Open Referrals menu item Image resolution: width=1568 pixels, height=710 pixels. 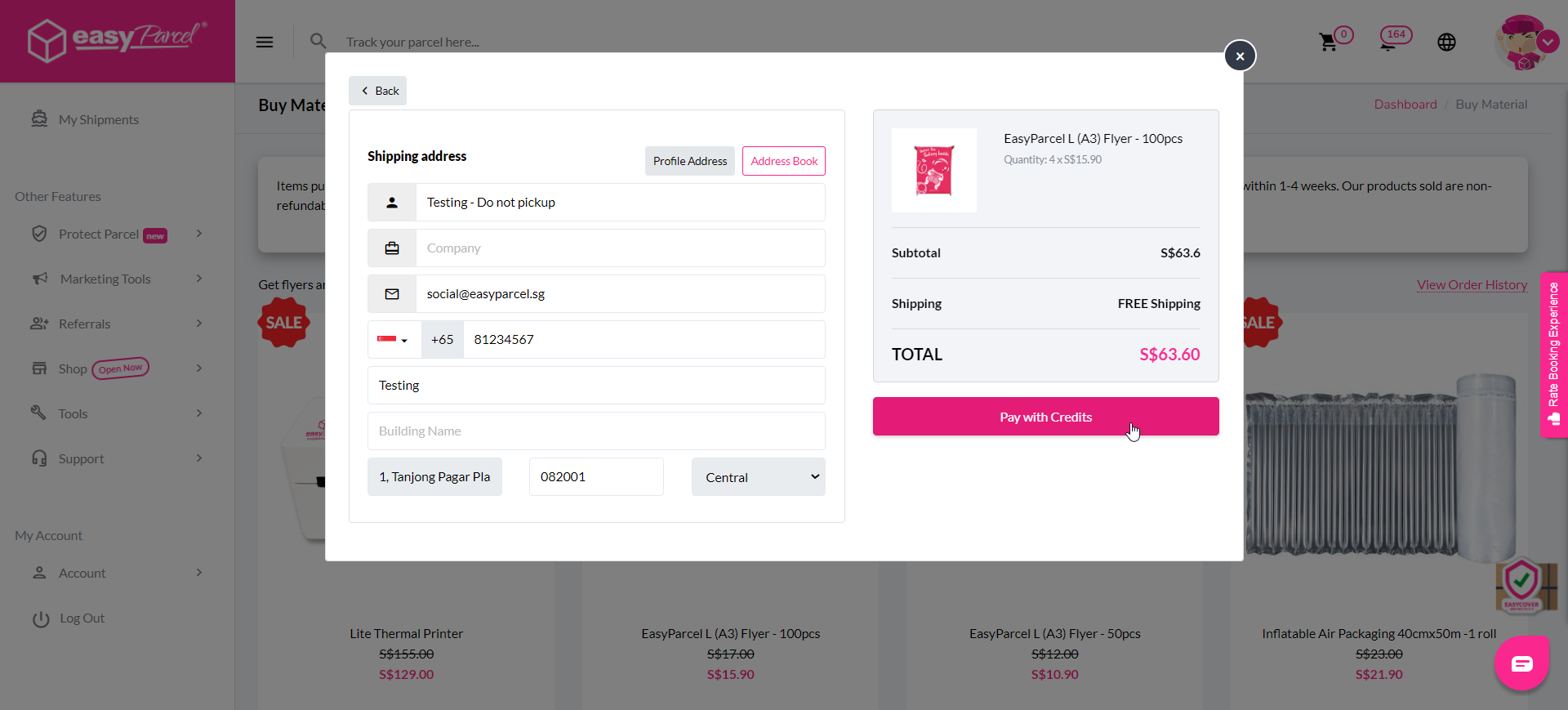(84, 324)
